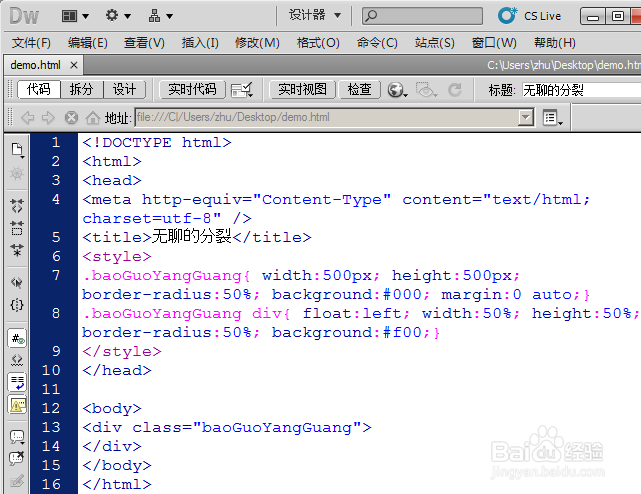Toggle Line Numbers icon

point(17,338)
